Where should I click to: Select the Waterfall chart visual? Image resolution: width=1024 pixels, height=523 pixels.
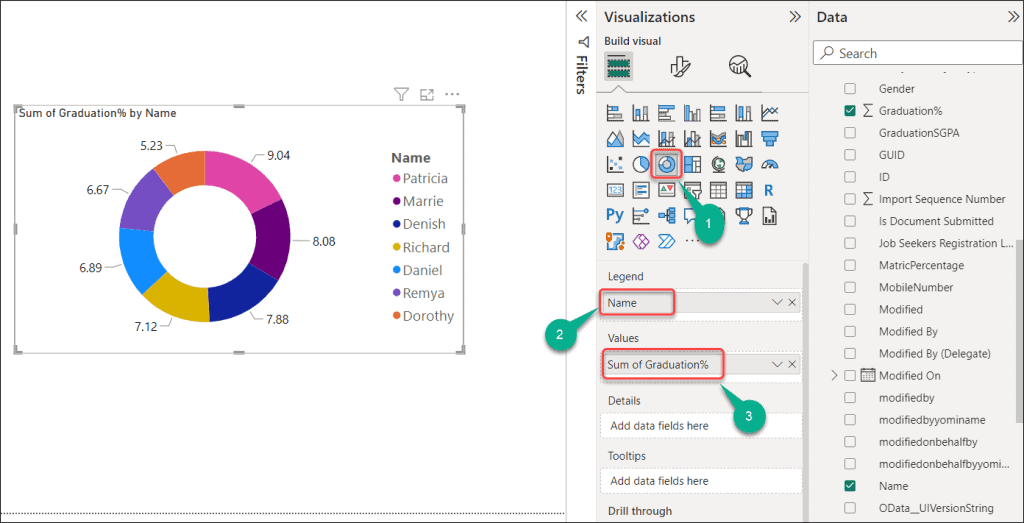(x=744, y=138)
